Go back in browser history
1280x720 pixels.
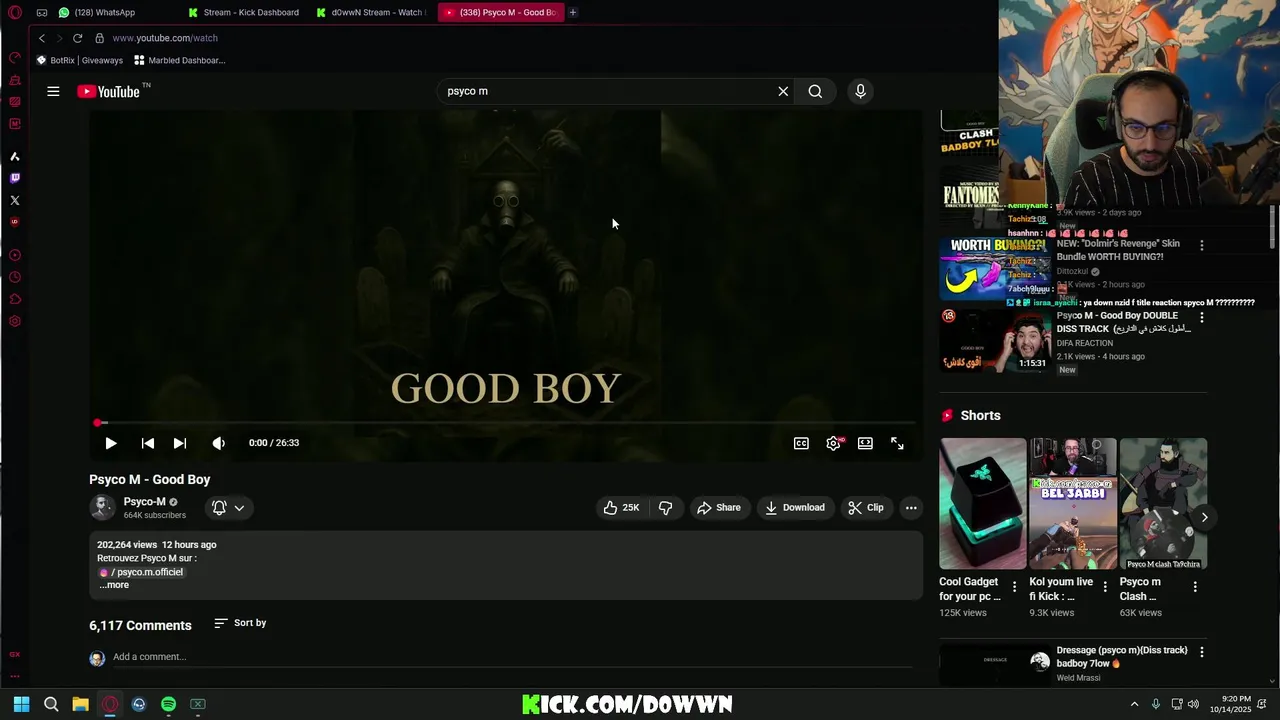click(x=42, y=38)
